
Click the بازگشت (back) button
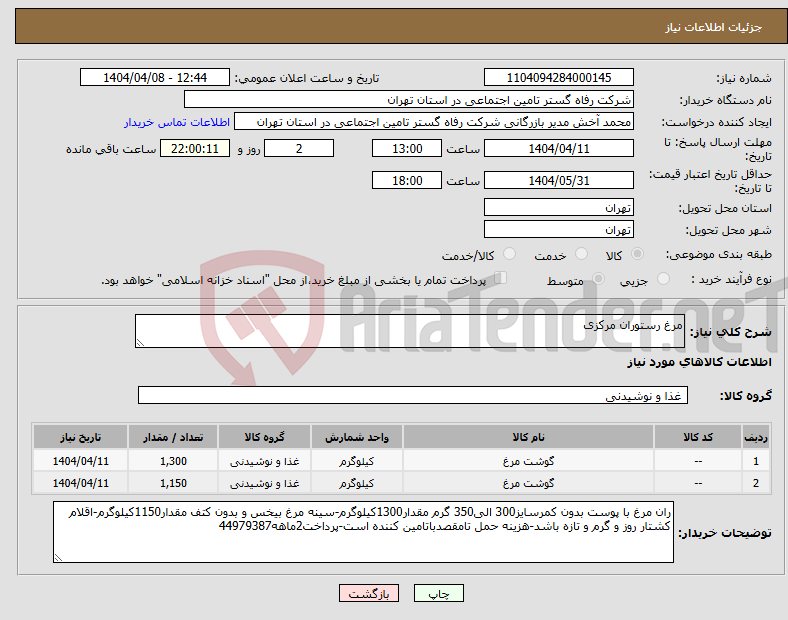pyautogui.click(x=369, y=593)
